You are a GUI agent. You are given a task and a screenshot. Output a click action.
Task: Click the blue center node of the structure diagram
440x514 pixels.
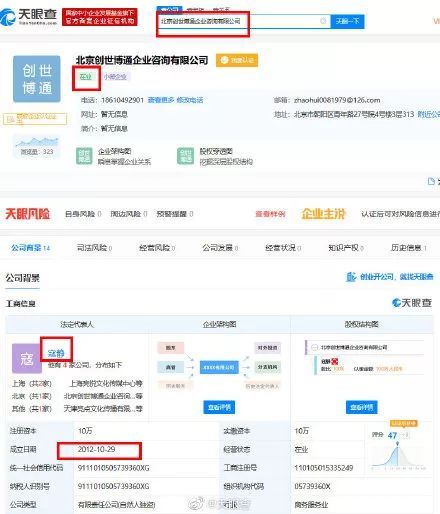(219, 367)
